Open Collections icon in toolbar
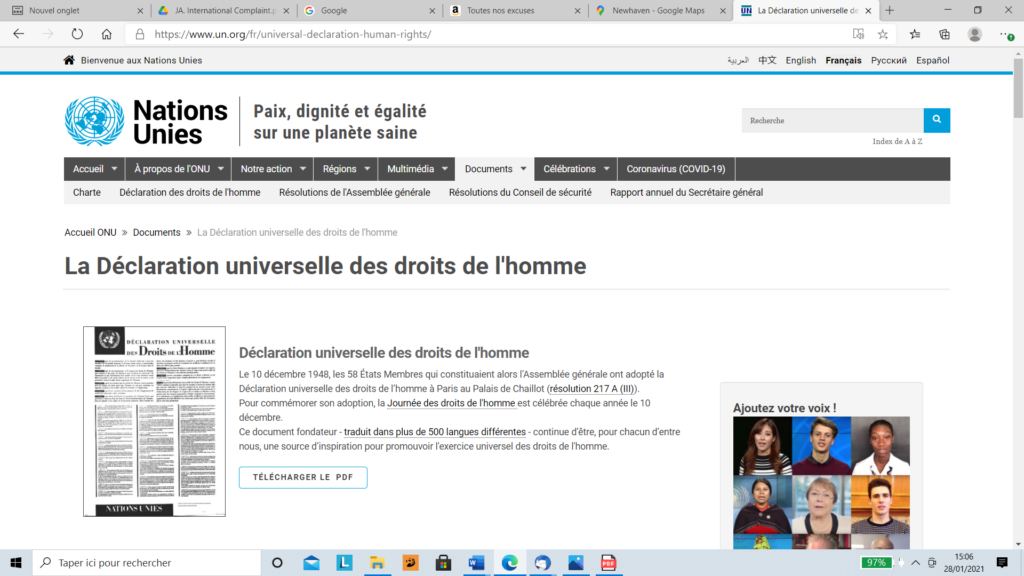The height and width of the screenshot is (576, 1024). coord(944,34)
